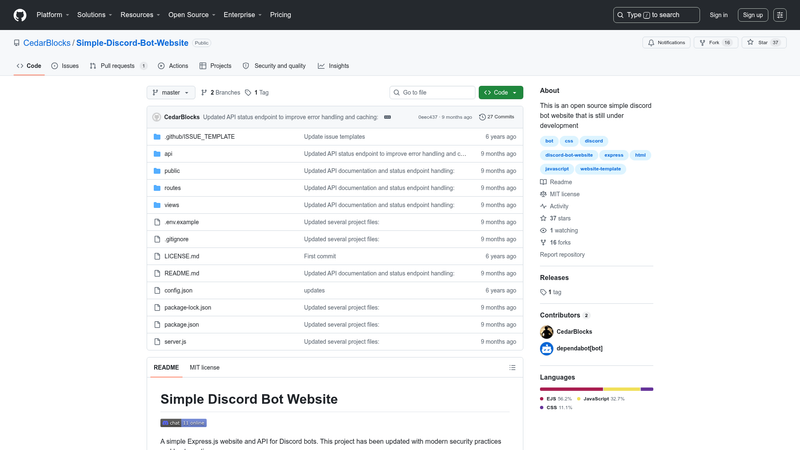Open the master branch selector
800x450 pixels.
click(x=171, y=92)
